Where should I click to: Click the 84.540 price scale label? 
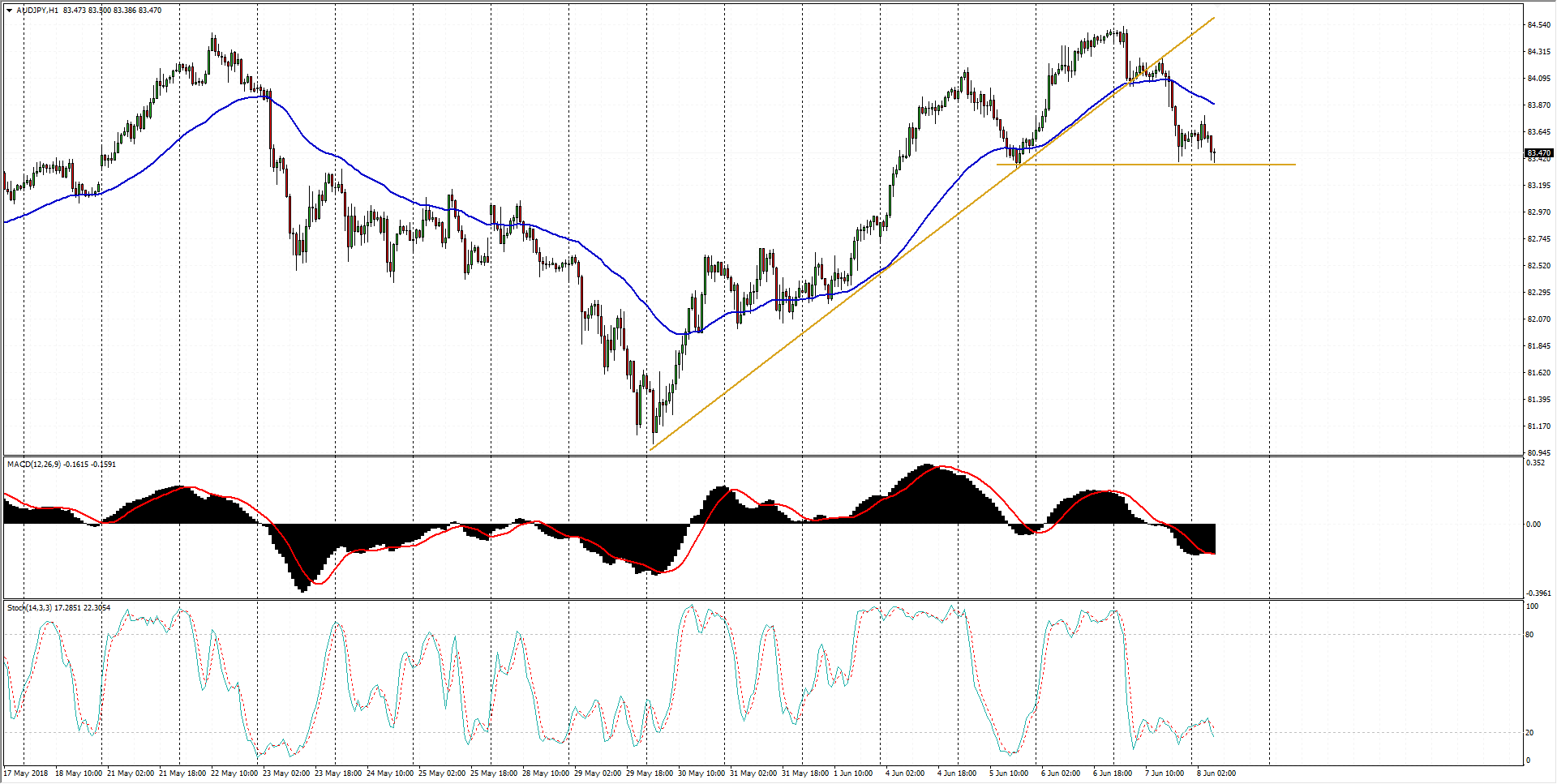1538,25
